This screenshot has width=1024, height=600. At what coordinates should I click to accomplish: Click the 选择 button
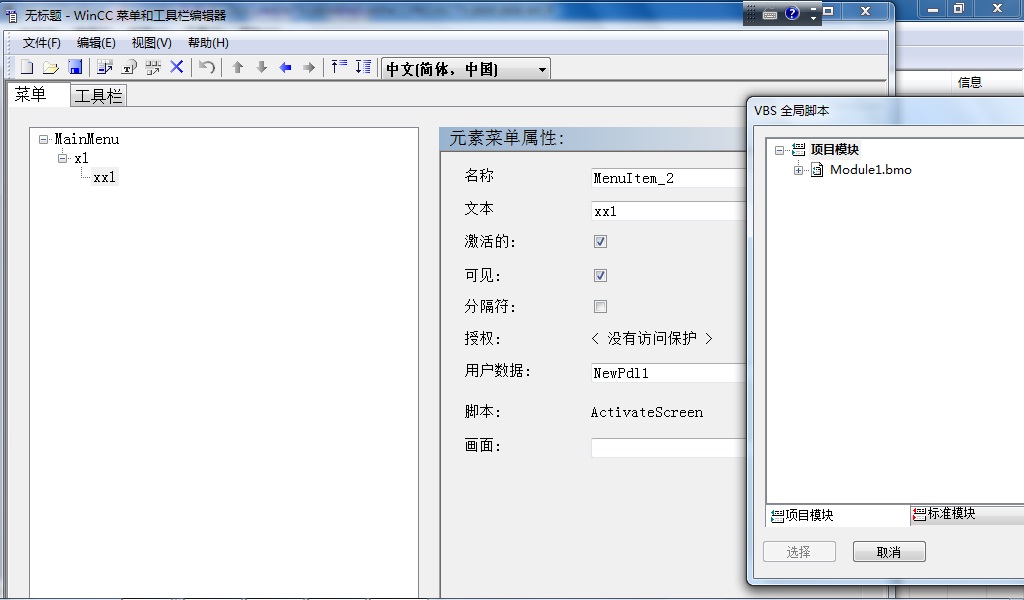tap(799, 552)
